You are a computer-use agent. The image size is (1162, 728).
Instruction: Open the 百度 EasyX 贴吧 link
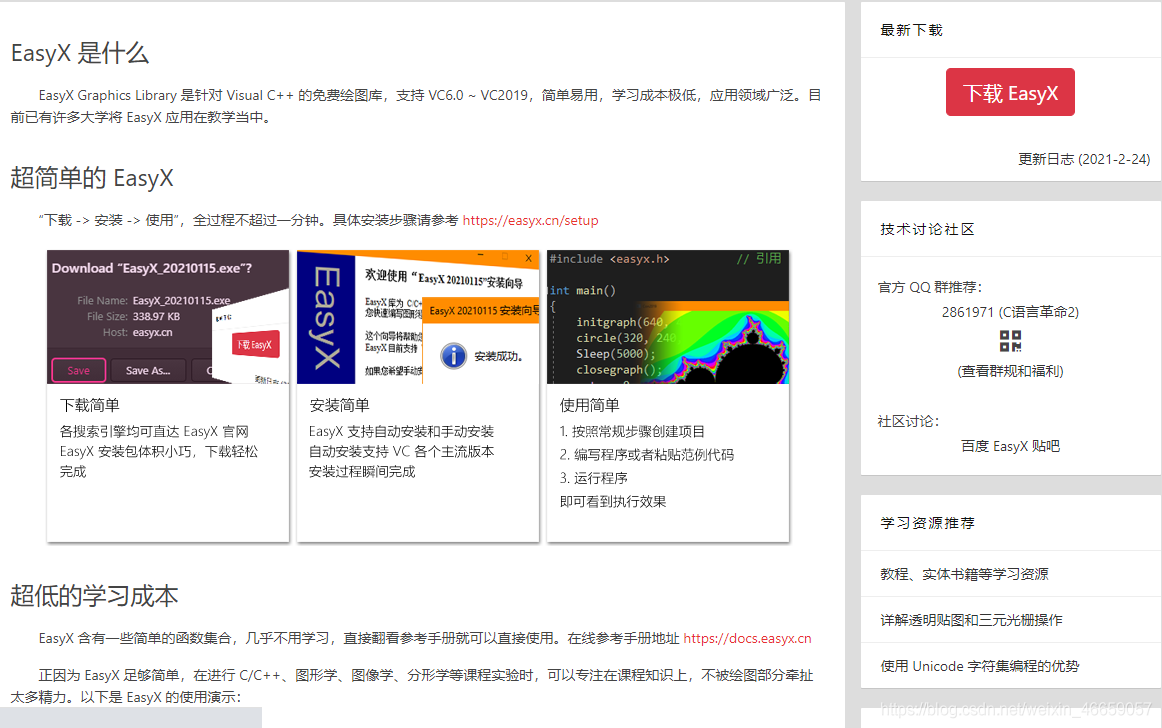(1010, 446)
